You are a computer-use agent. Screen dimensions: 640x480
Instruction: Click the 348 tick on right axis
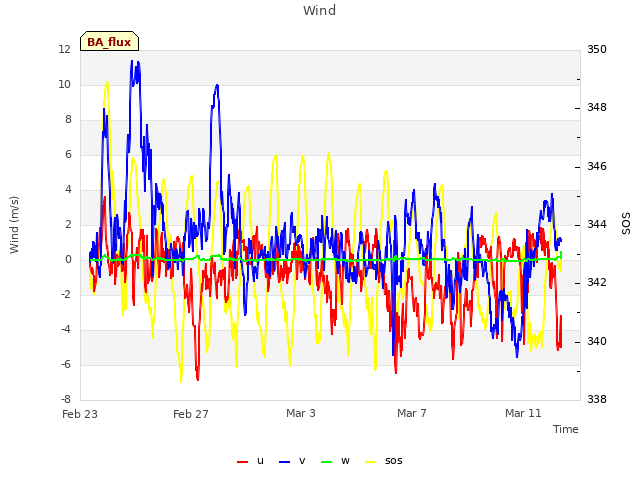(597, 108)
